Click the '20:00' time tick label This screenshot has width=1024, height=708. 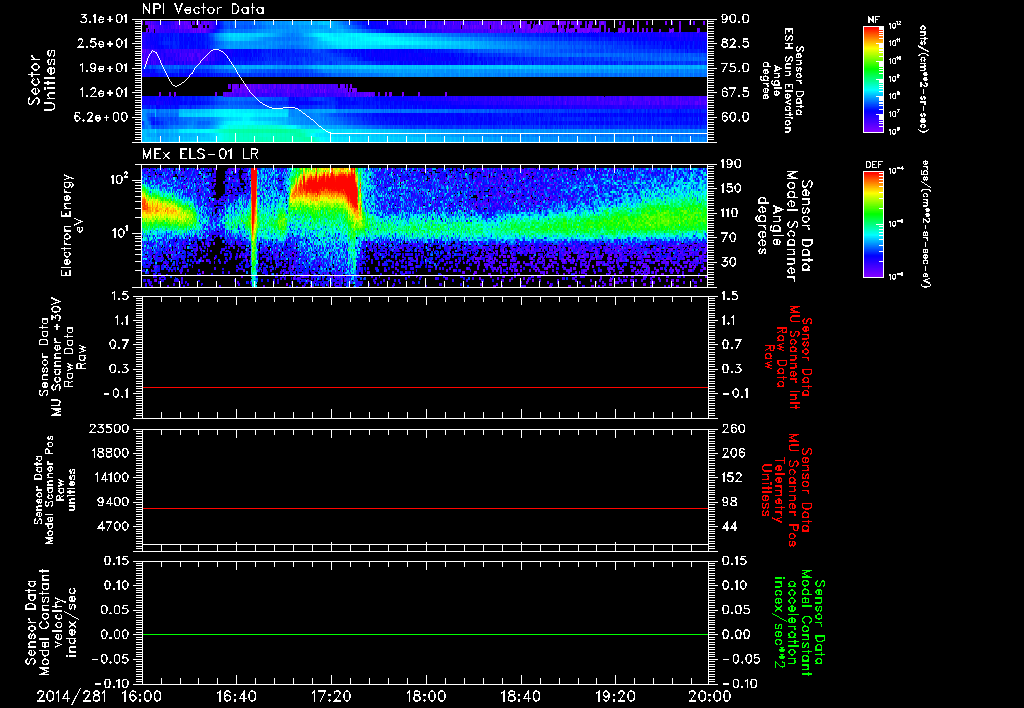(709, 696)
